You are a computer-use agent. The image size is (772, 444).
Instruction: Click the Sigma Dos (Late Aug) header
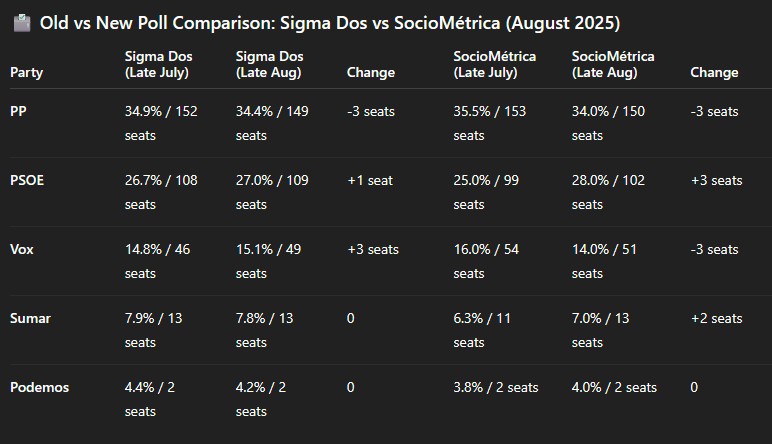[270, 64]
